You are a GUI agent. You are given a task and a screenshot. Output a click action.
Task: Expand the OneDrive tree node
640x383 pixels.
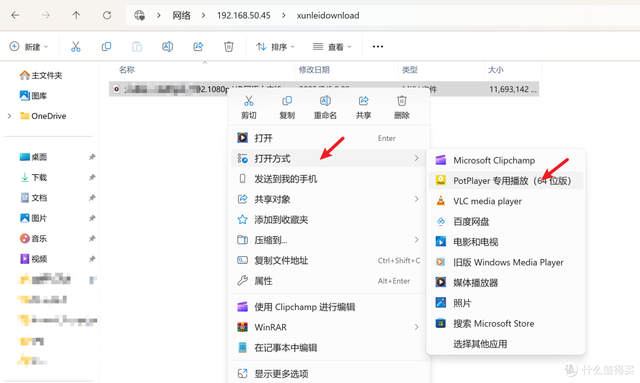[9, 116]
